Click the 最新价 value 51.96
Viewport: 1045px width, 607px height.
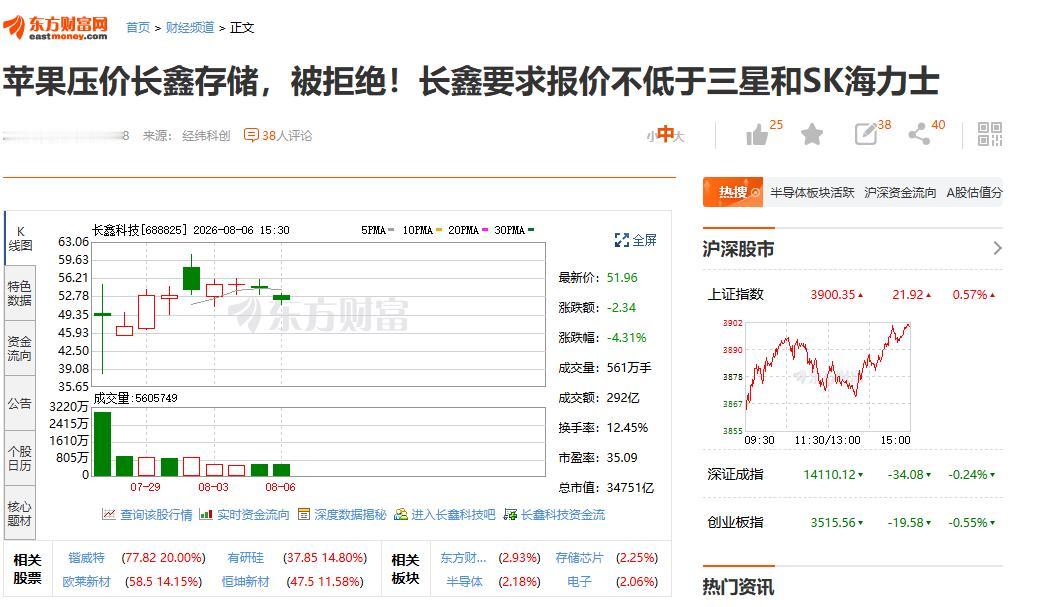pos(622,277)
